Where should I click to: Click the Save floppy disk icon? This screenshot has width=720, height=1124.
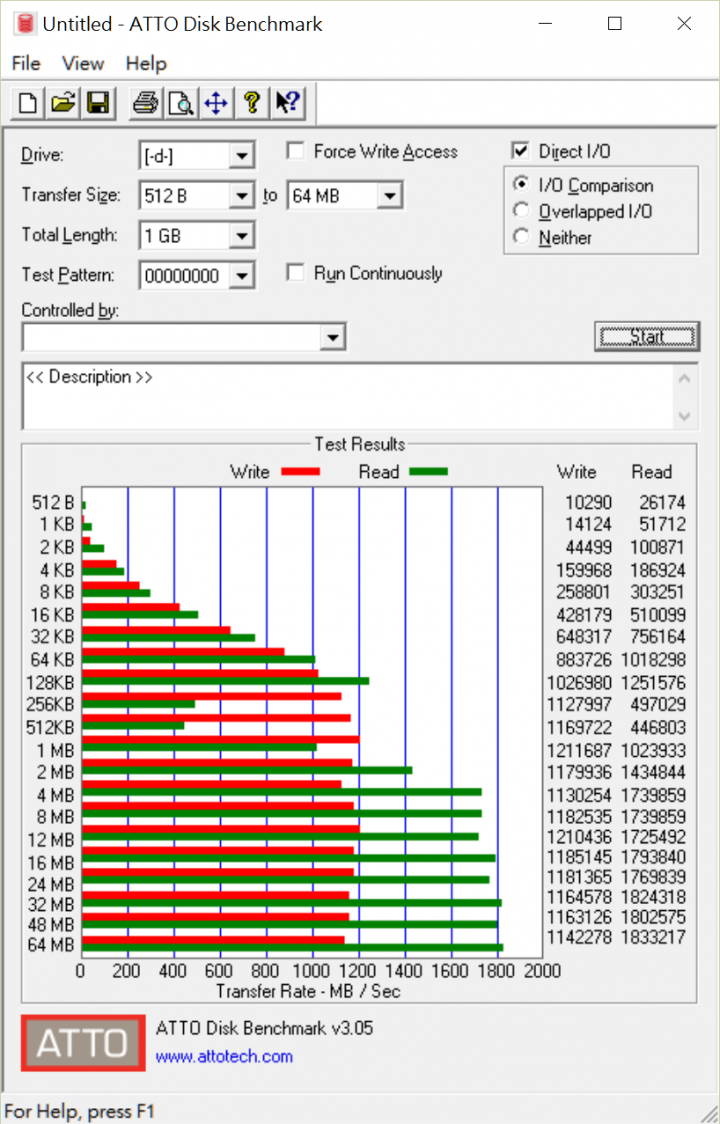[x=98, y=104]
